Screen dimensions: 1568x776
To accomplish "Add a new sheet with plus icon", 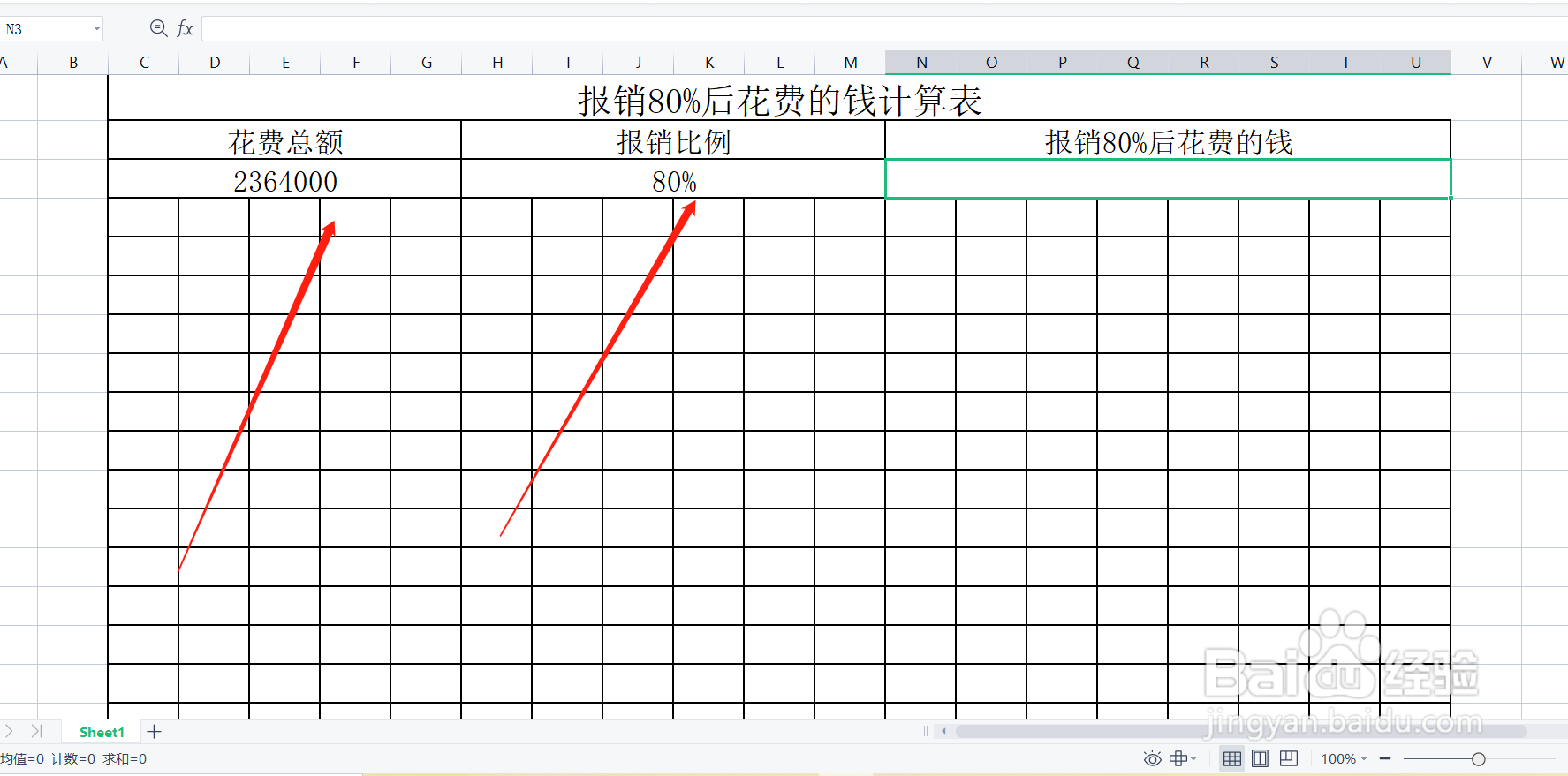I will point(154,732).
